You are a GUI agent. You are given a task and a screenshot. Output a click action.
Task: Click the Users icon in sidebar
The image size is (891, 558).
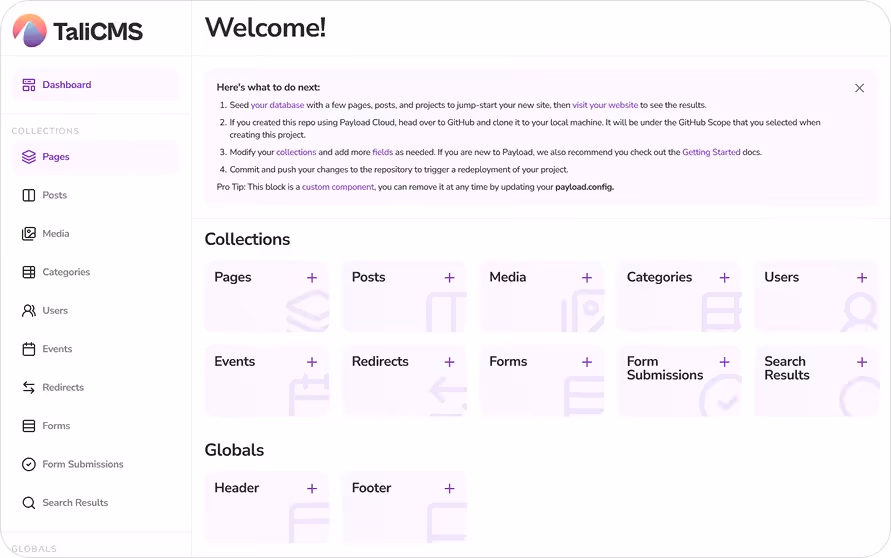[28, 310]
